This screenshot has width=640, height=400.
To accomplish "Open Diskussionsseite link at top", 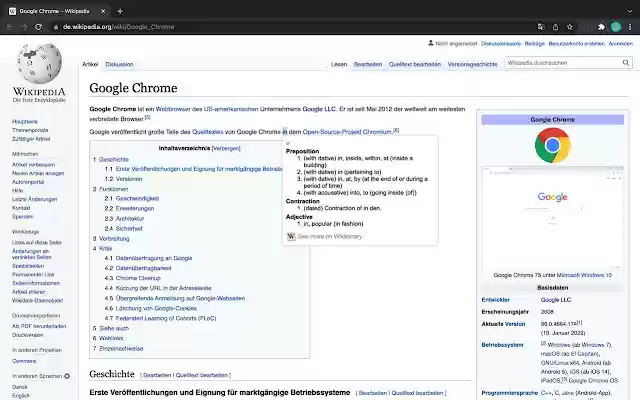I will tap(501, 44).
